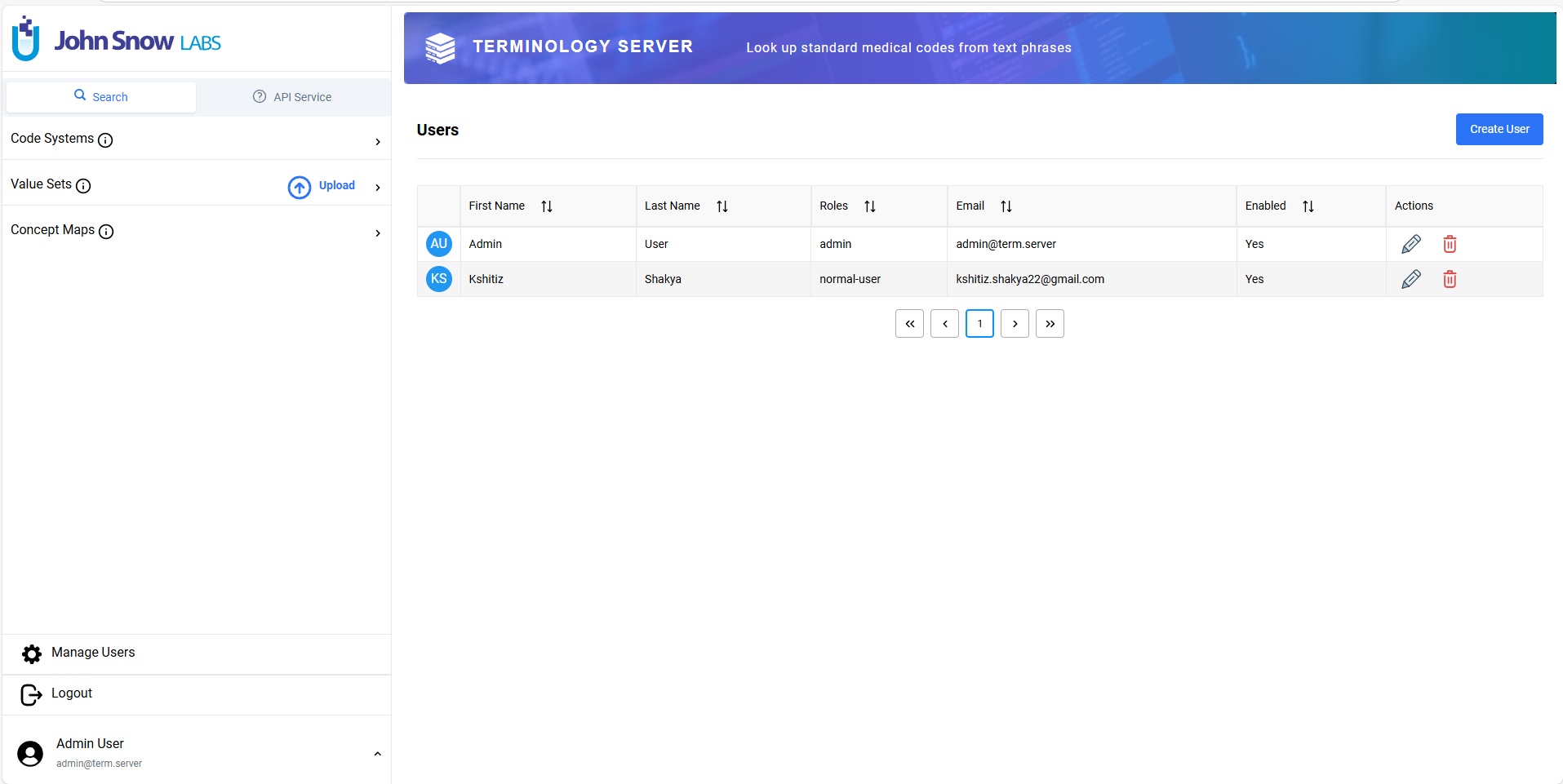Open Manage Users settings
1563x784 pixels.
pos(92,653)
